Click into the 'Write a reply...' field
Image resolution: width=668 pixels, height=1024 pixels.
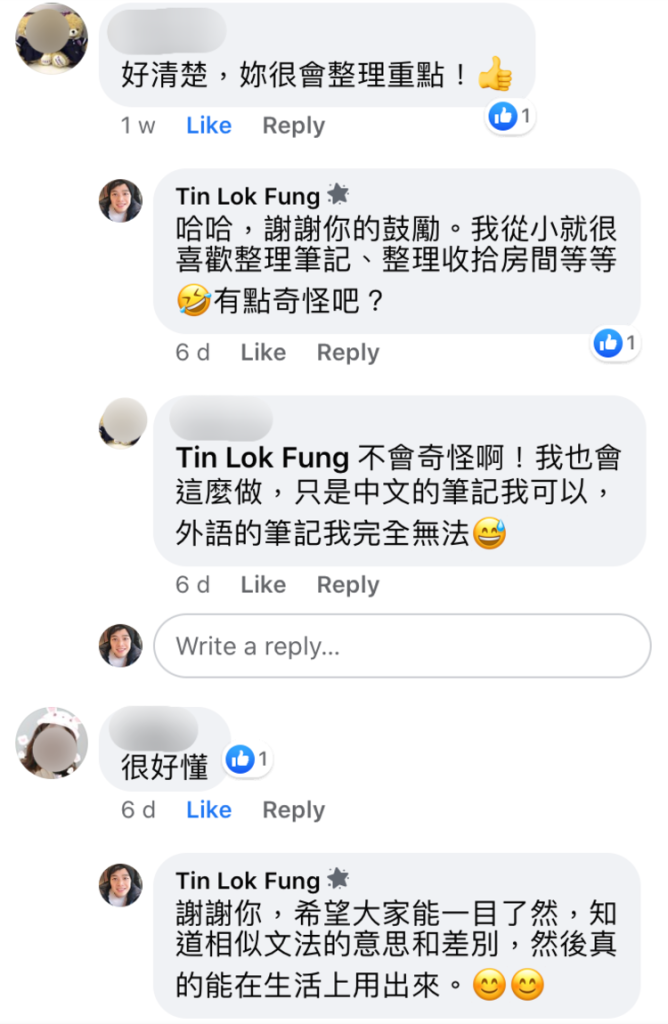pyautogui.click(x=401, y=646)
